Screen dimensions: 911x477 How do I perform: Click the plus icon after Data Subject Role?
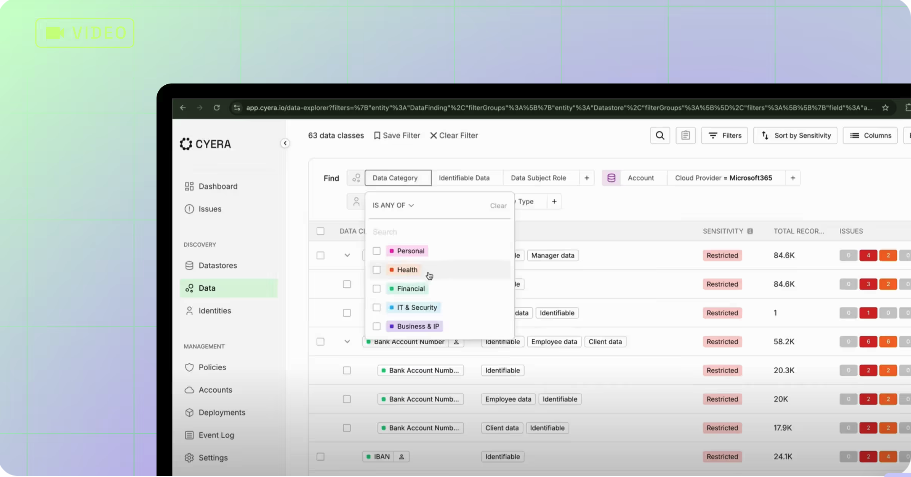pyautogui.click(x=587, y=178)
